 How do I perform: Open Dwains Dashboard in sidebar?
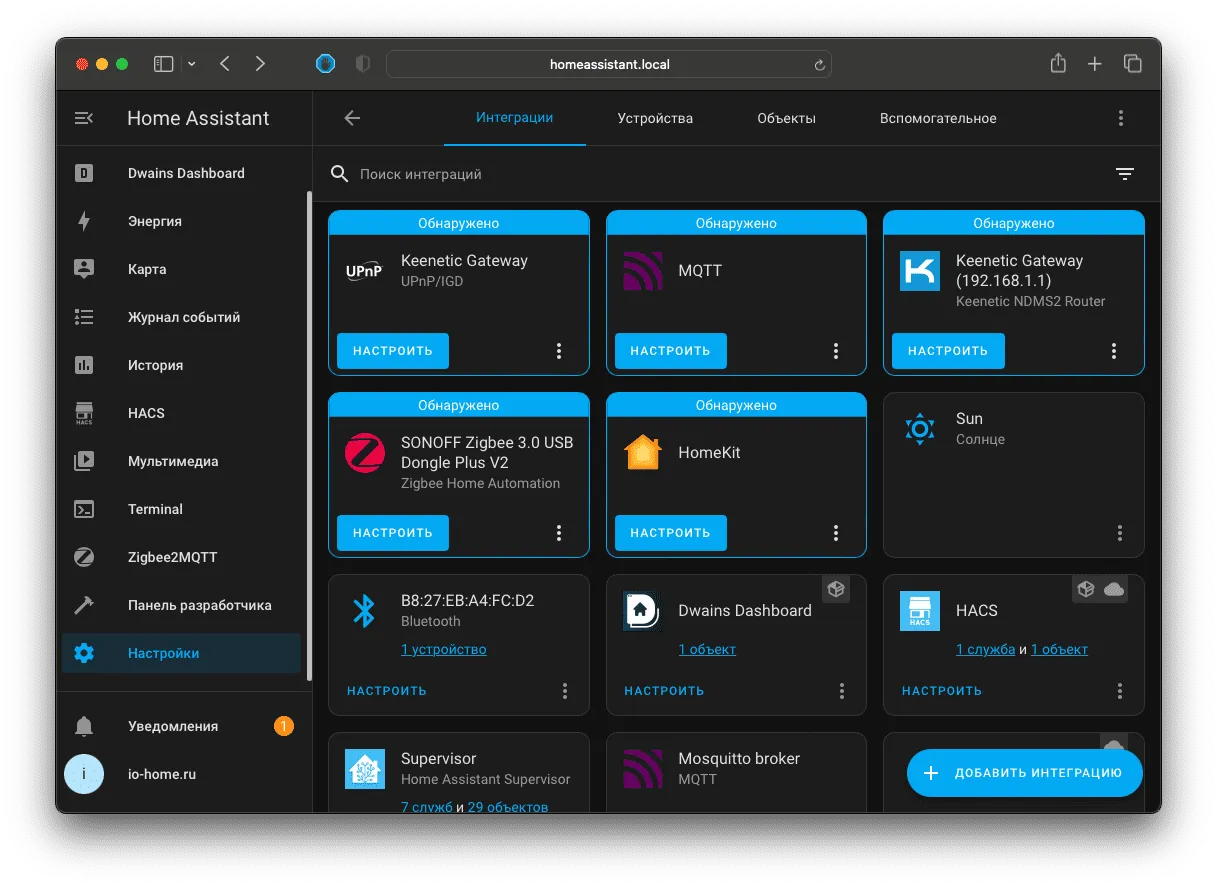point(181,173)
